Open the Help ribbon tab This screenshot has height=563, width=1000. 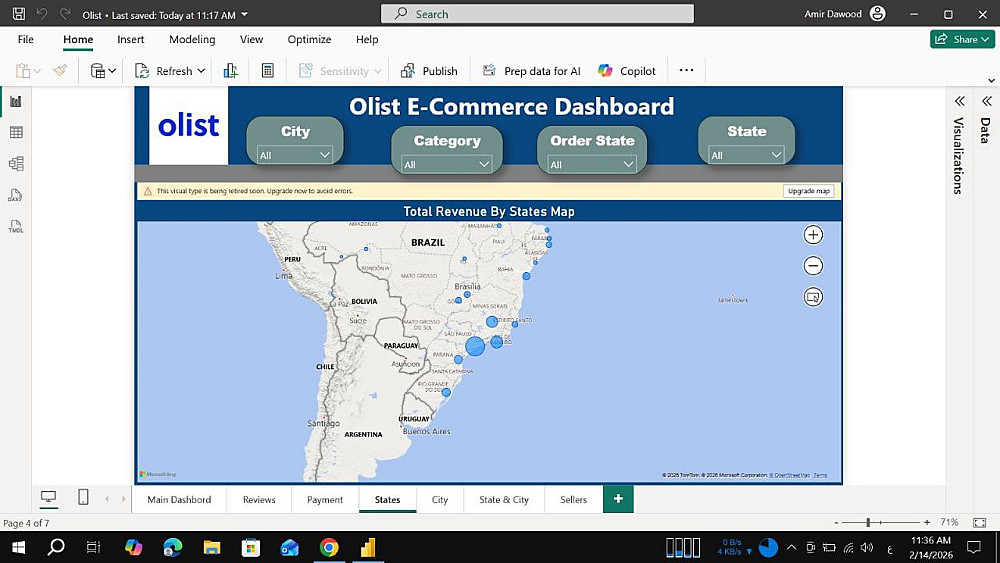click(367, 39)
